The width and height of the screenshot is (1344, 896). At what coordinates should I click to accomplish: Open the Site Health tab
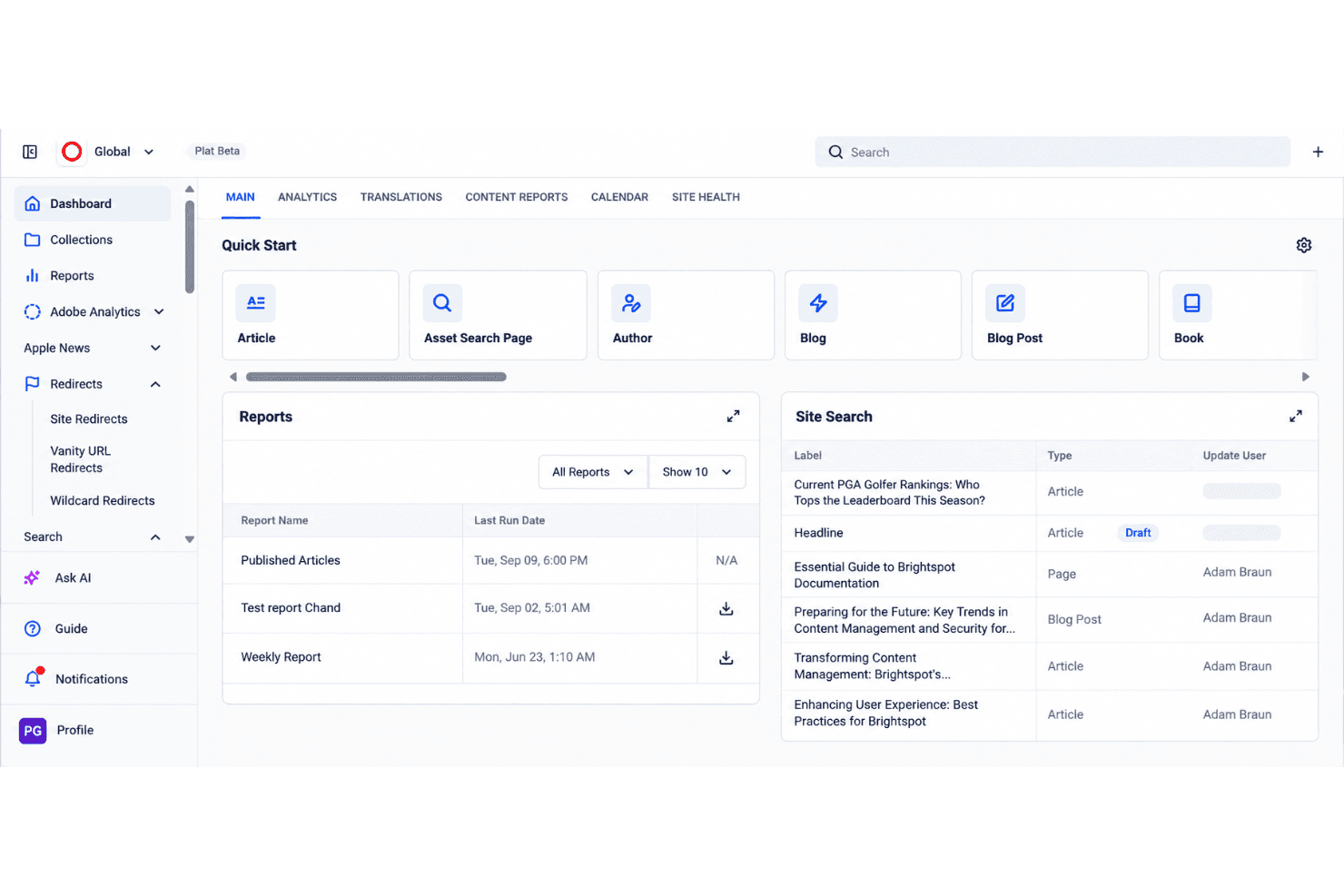(x=706, y=197)
